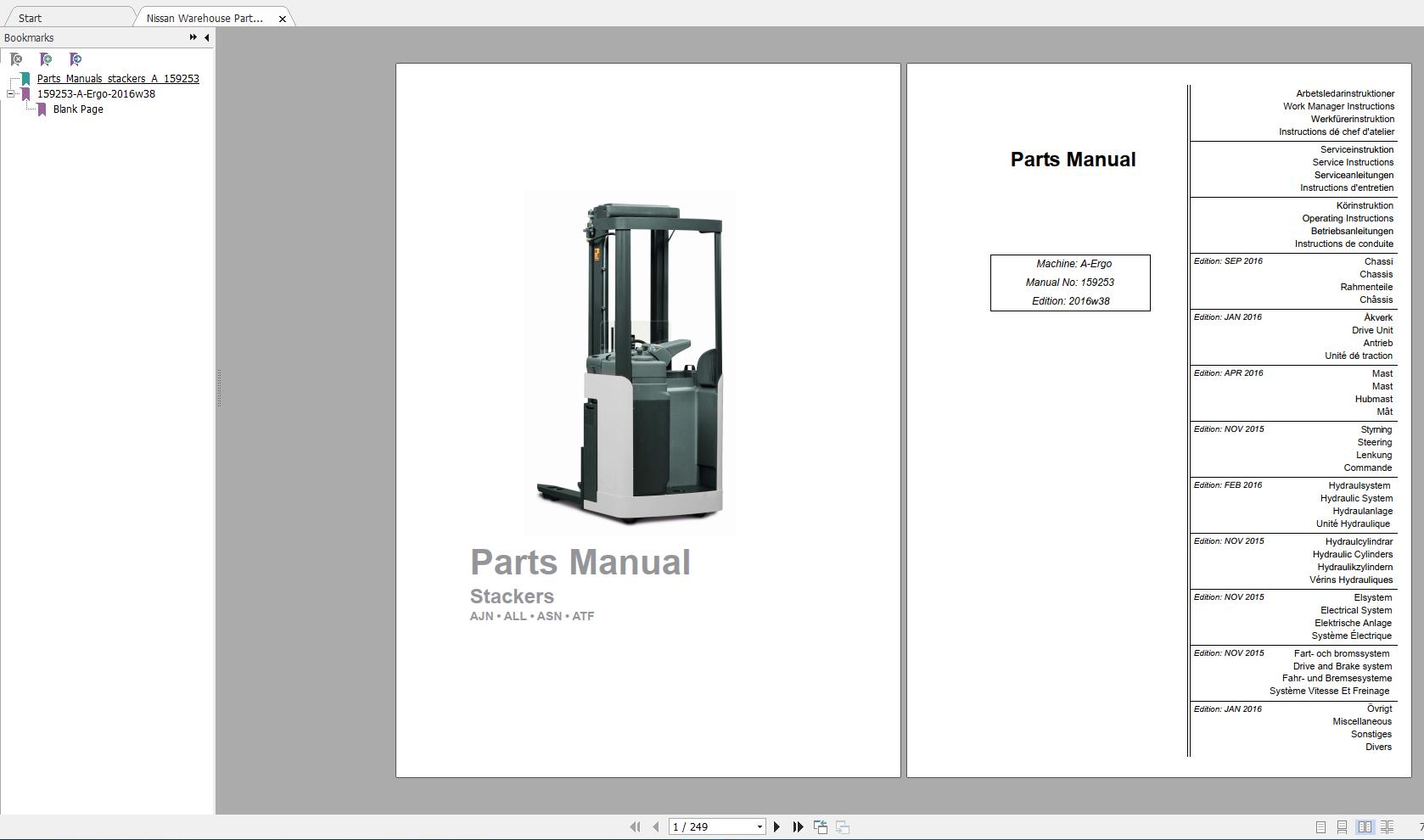Click the 'Drive Unit' index entry
The width and height of the screenshot is (1424, 840).
click(x=1372, y=331)
